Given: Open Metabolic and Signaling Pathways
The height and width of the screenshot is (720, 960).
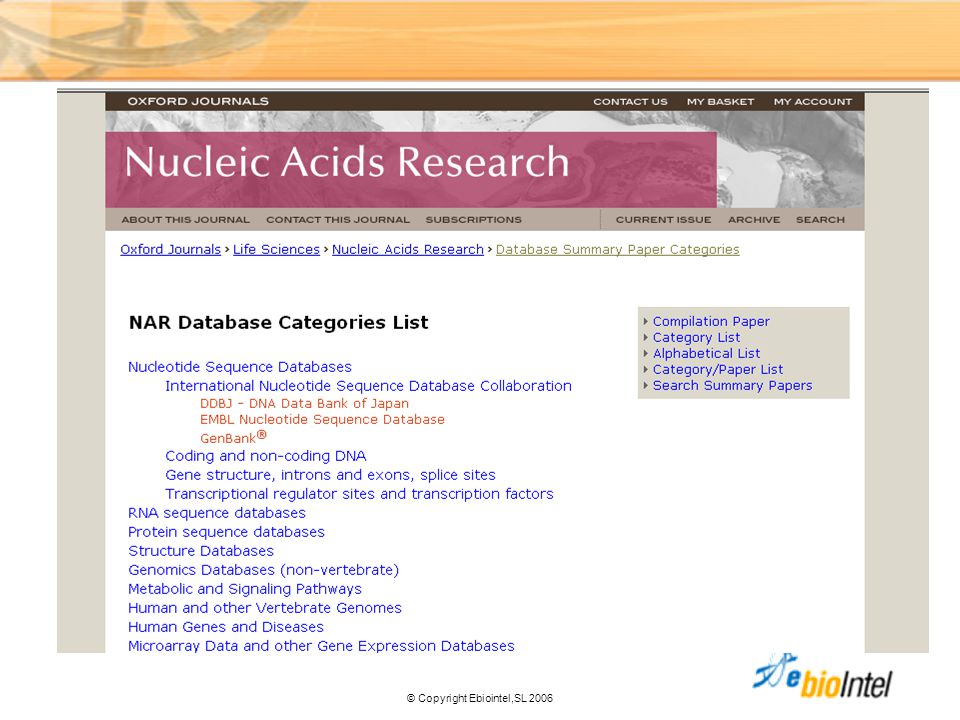Looking at the screenshot, I should (245, 589).
